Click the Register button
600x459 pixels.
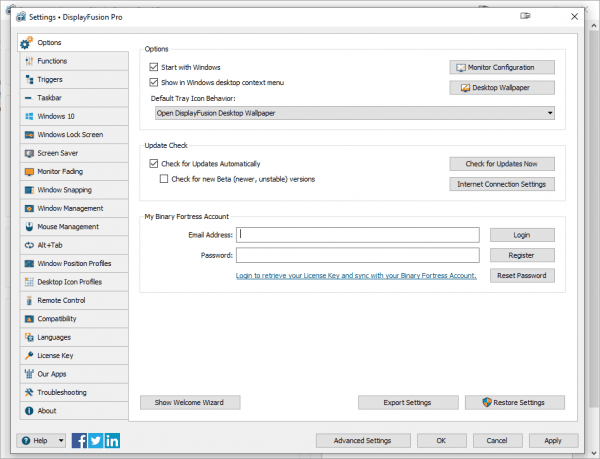point(522,255)
